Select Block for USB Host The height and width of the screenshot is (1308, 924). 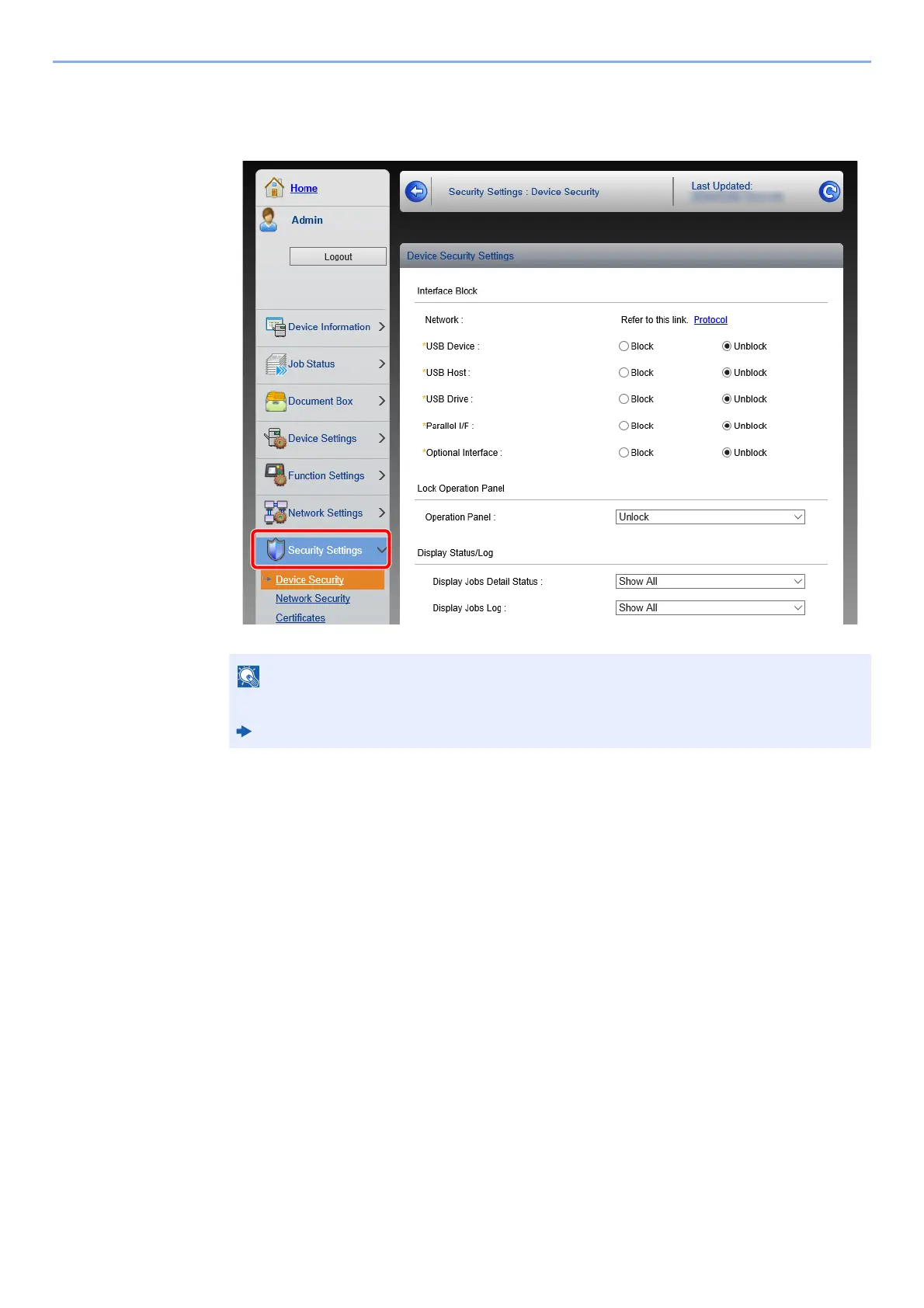624,373
